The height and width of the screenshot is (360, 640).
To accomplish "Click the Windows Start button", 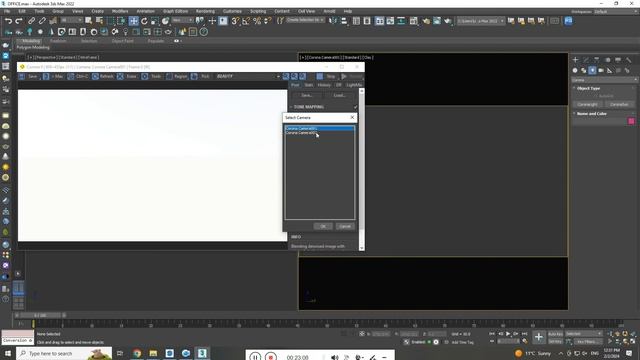I will pyautogui.click(x=7, y=353).
